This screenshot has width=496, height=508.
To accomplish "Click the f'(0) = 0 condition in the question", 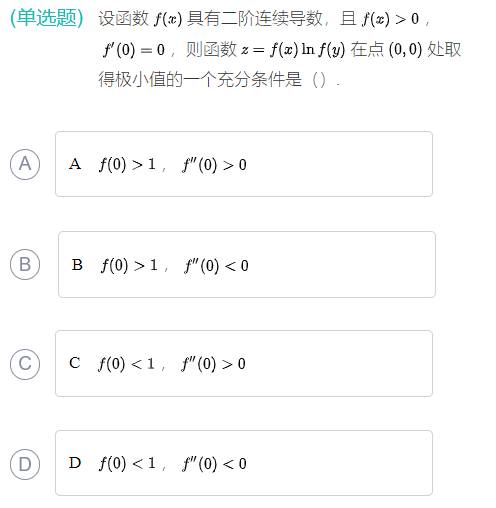I will click(134, 50).
